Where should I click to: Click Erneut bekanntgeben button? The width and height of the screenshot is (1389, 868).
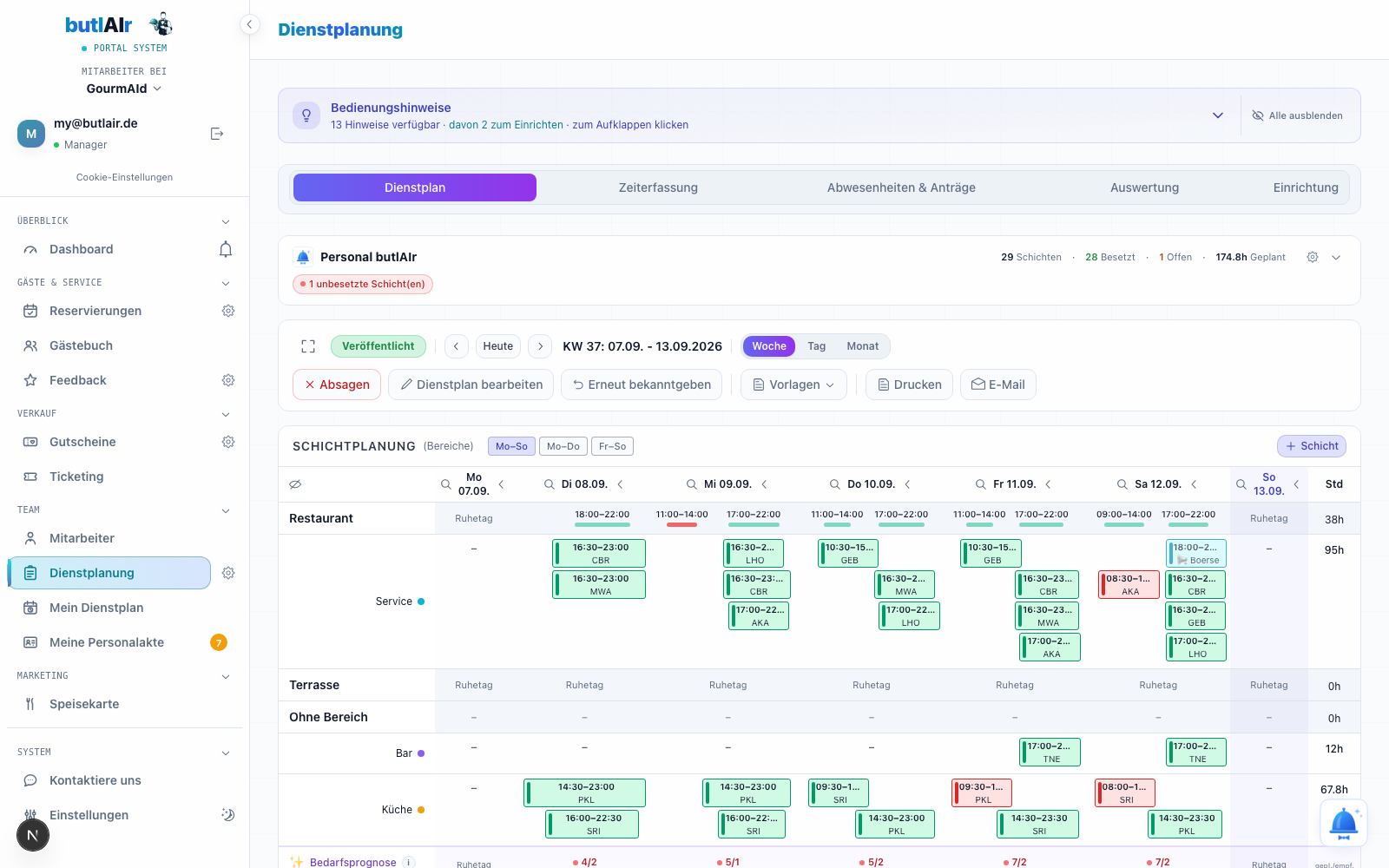[x=642, y=385]
